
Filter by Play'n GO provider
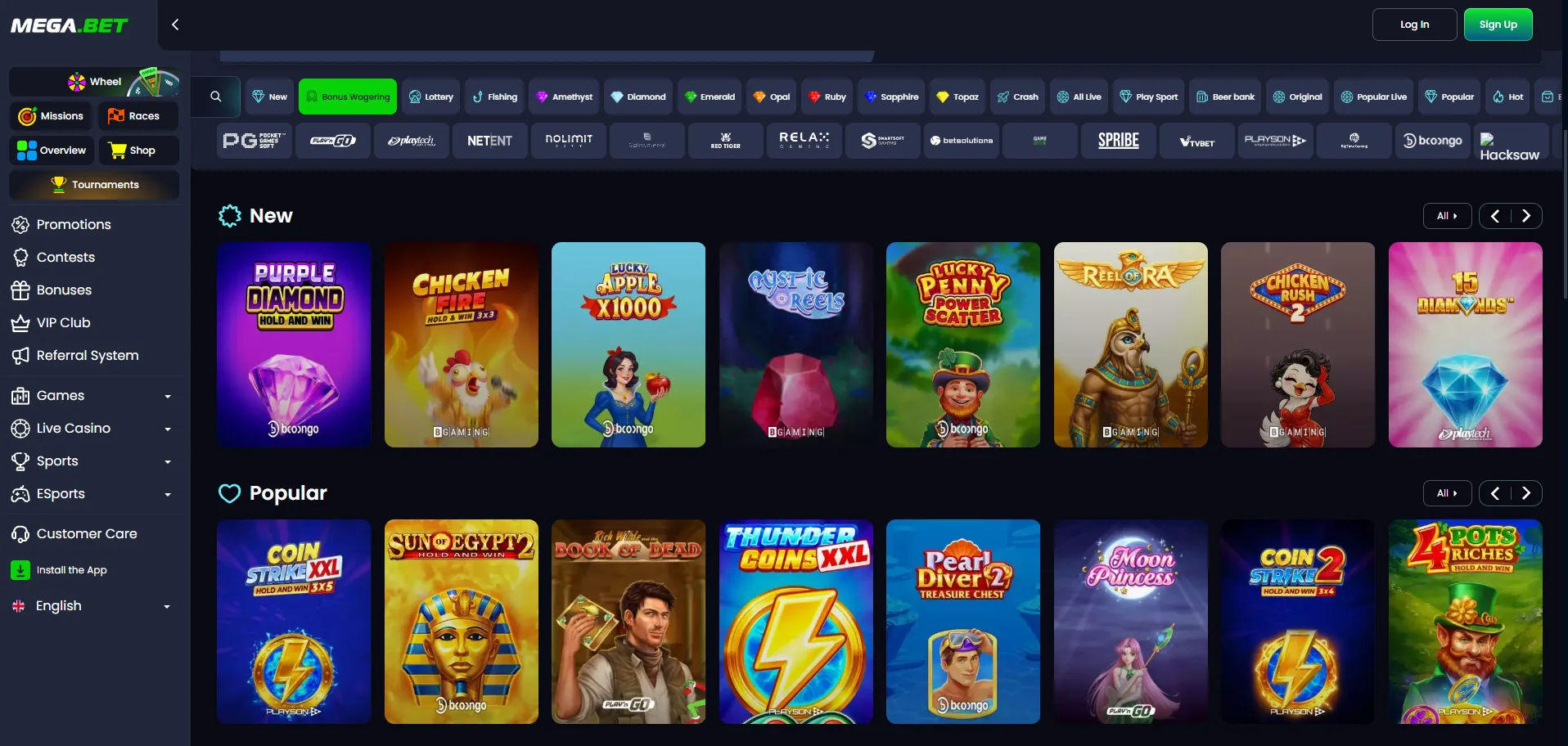pyautogui.click(x=332, y=141)
